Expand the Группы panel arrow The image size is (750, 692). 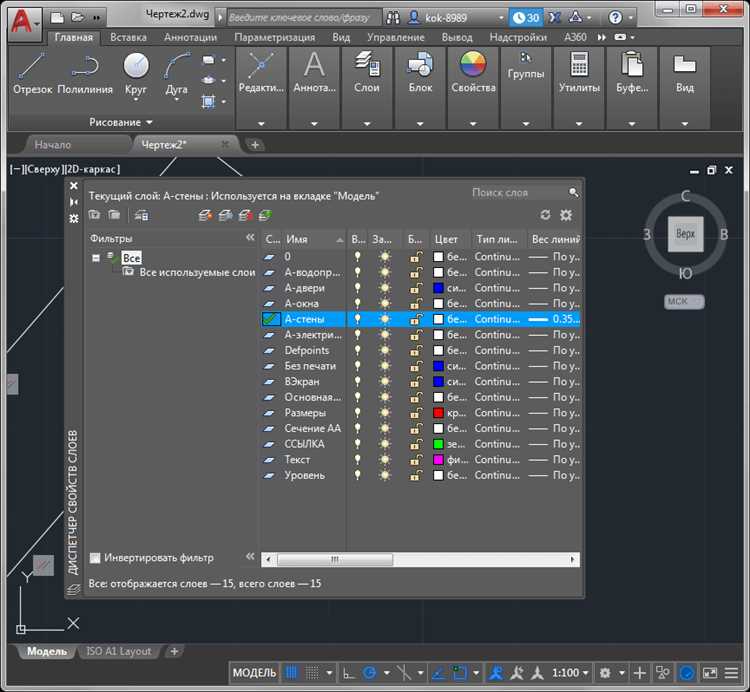(x=526, y=123)
